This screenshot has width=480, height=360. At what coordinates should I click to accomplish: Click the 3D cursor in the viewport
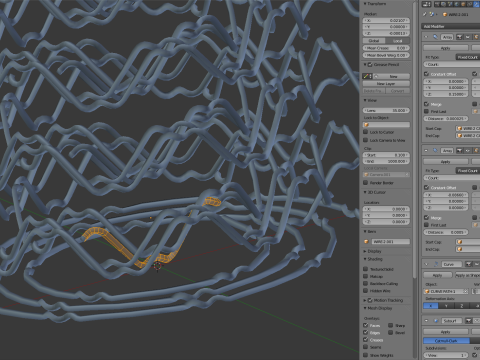157,266
